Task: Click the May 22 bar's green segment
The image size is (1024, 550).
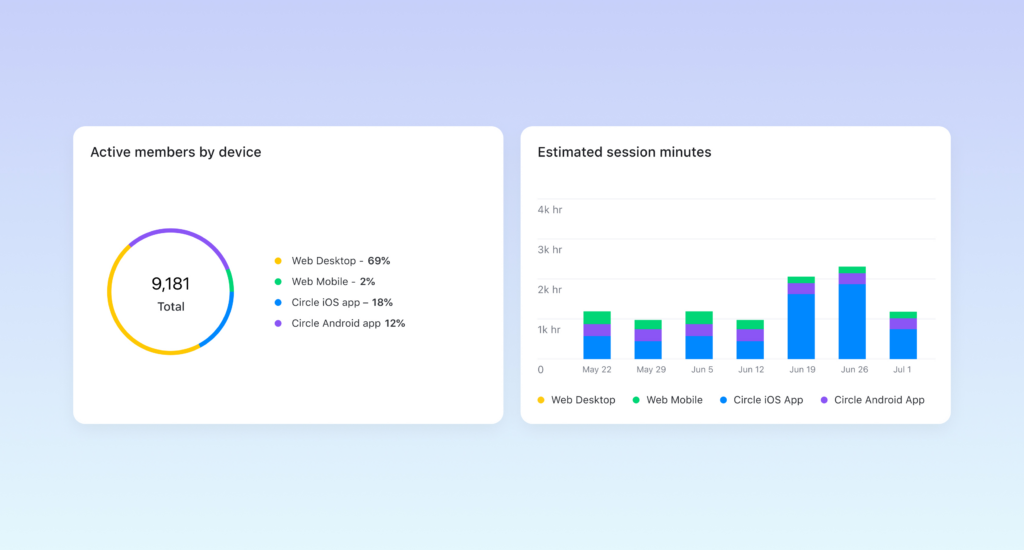Action: 597,317
